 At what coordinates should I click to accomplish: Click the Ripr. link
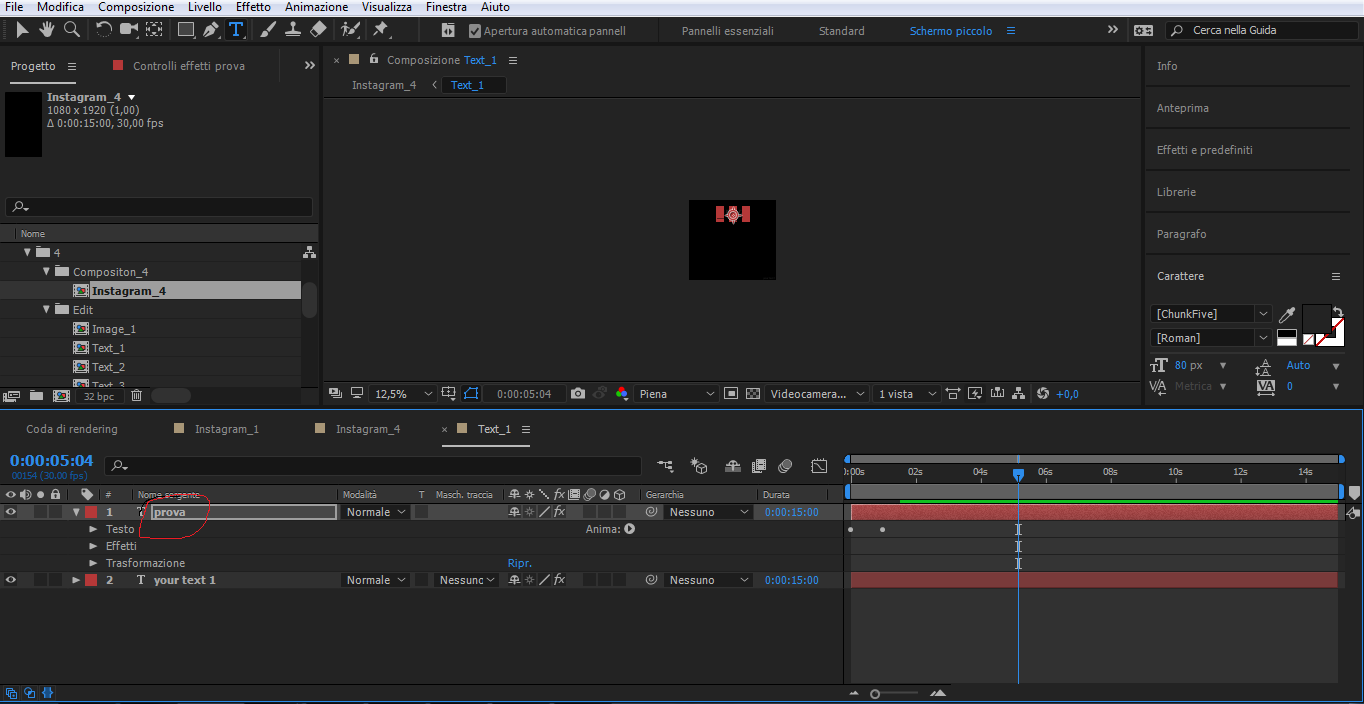(520, 563)
